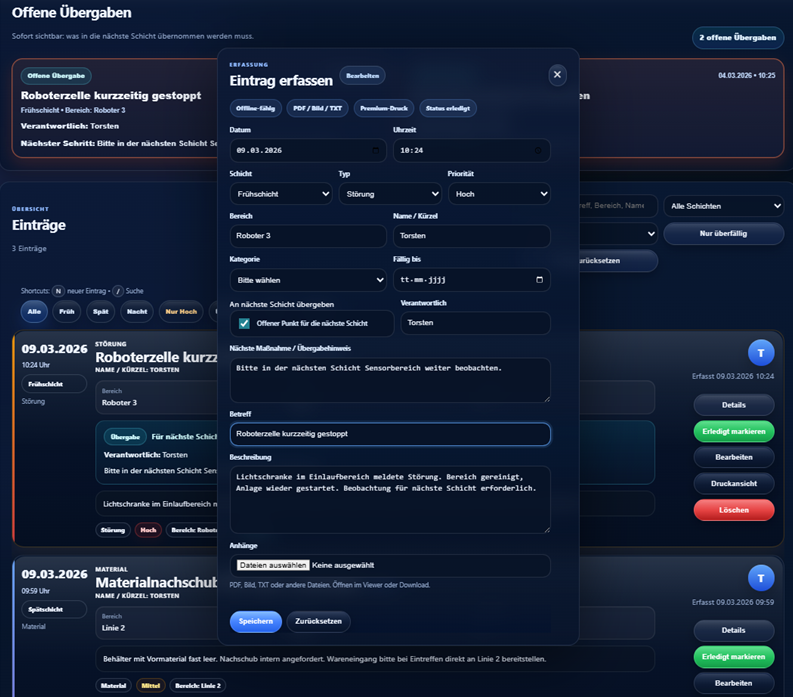The width and height of the screenshot is (793, 697).
Task: Toggle the Nur Hoch filter pill
Action: pyautogui.click(x=181, y=311)
